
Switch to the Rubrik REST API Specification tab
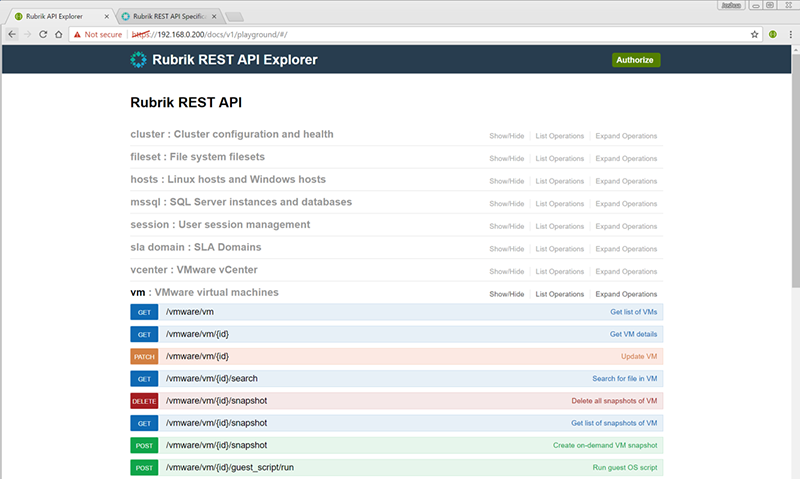coord(168,16)
